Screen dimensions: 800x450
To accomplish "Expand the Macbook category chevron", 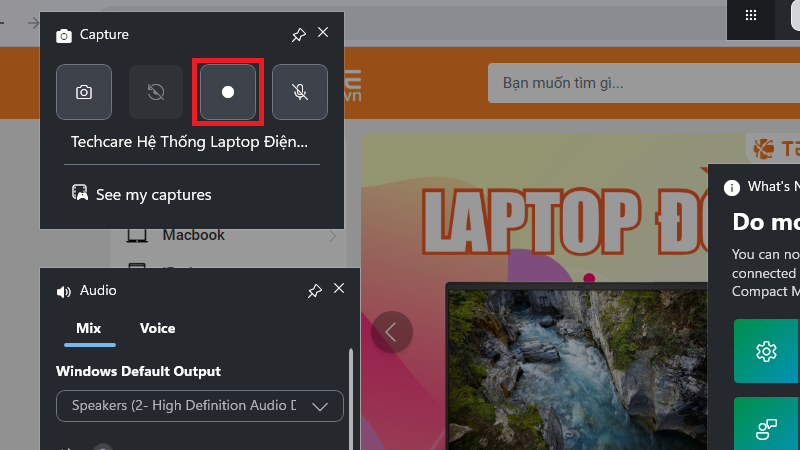I will point(332,236).
